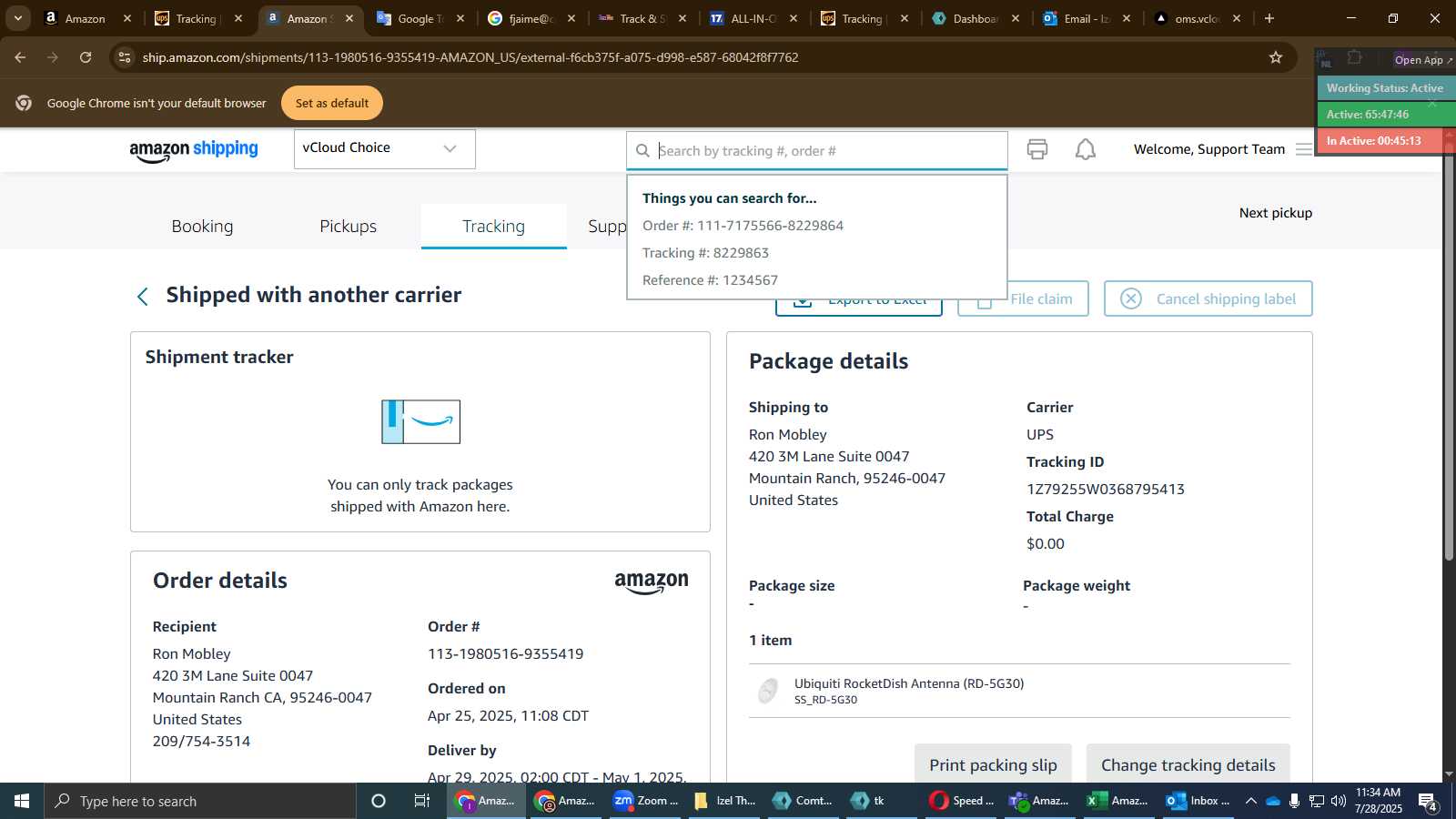Click the browser address bar URL

tap(470, 57)
